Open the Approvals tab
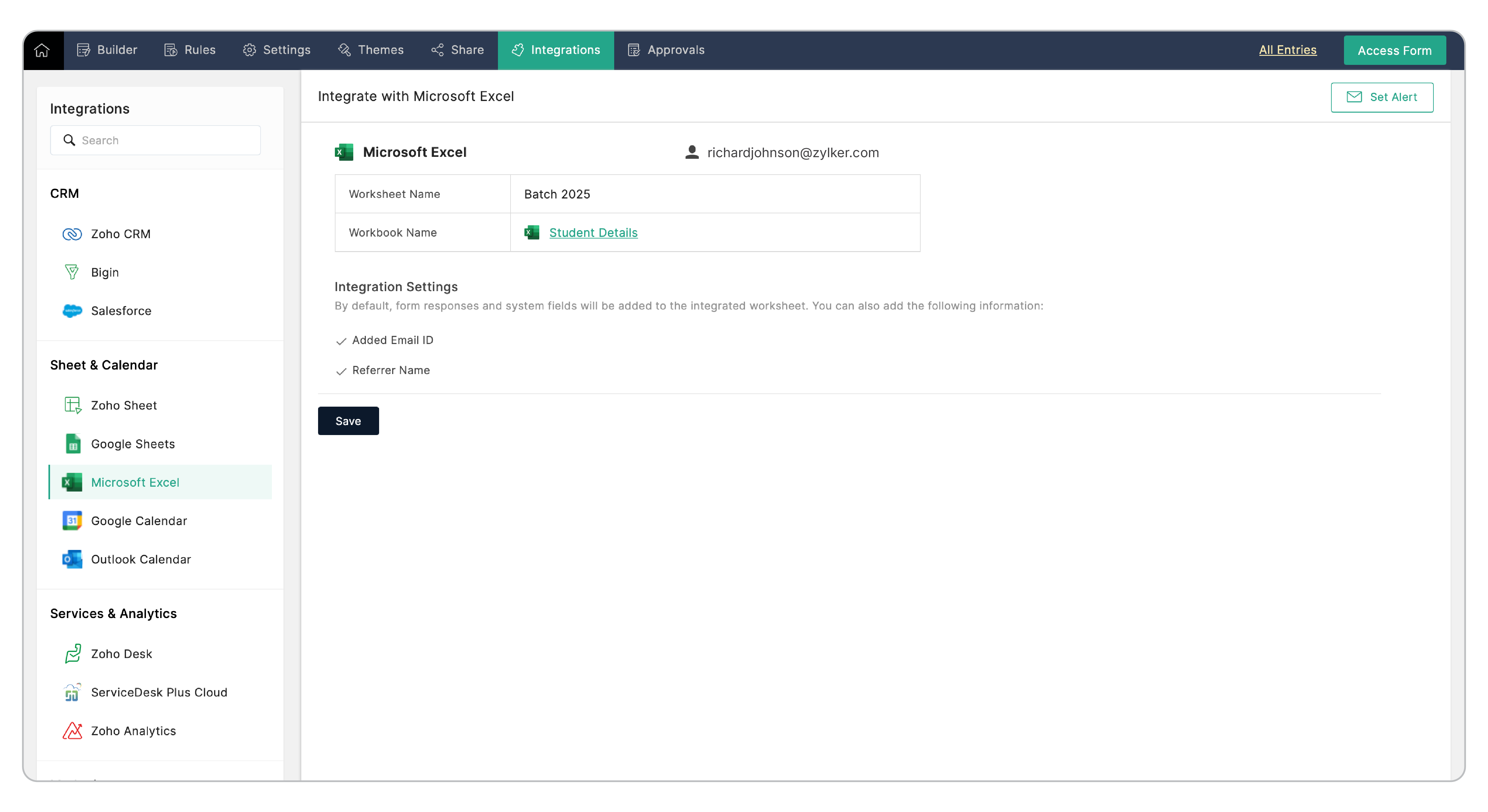Screen dimensions: 1488x812 [x=666, y=50]
